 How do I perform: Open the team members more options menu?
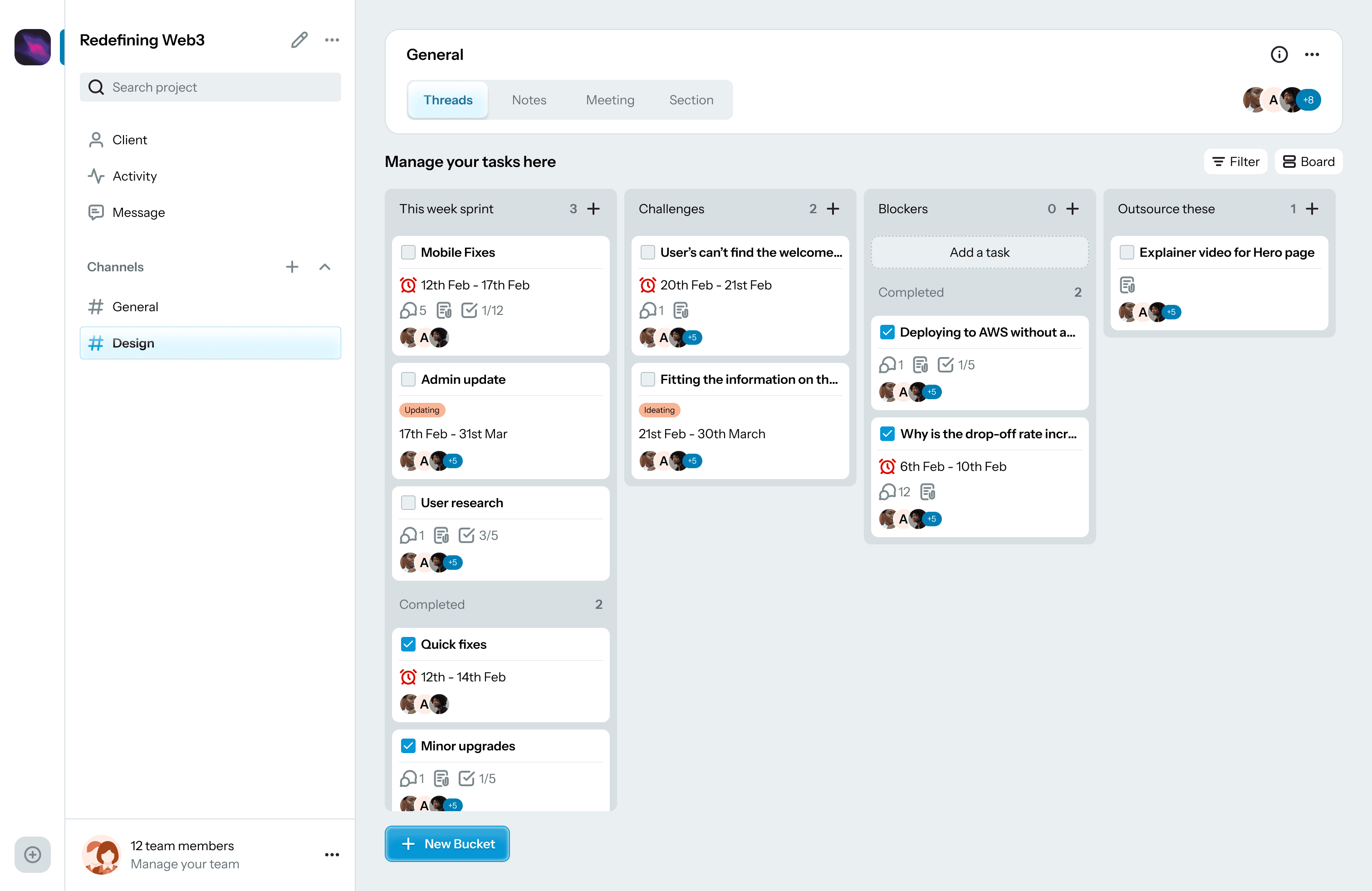tap(332, 855)
